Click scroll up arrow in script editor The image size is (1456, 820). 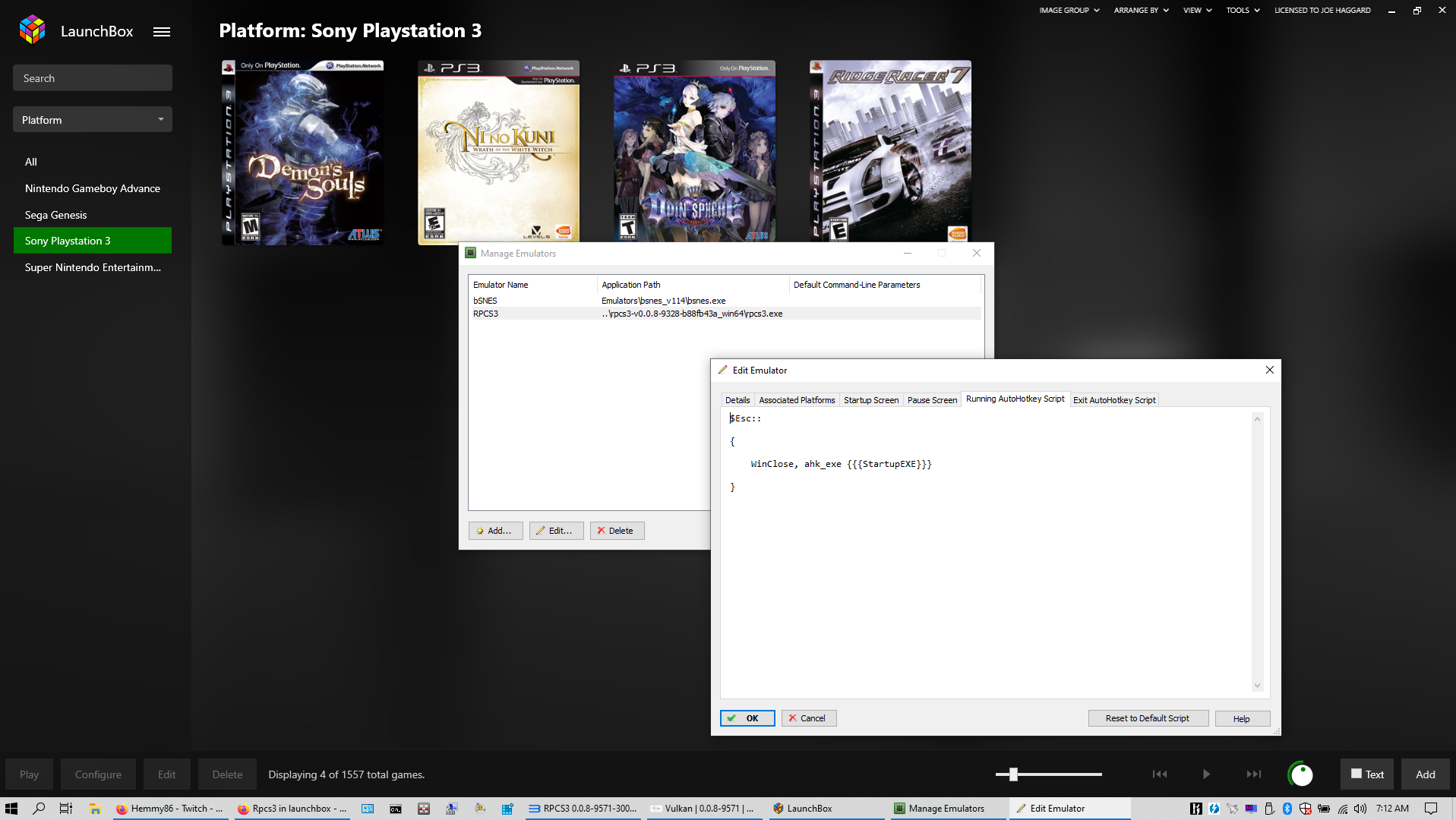coord(1257,419)
